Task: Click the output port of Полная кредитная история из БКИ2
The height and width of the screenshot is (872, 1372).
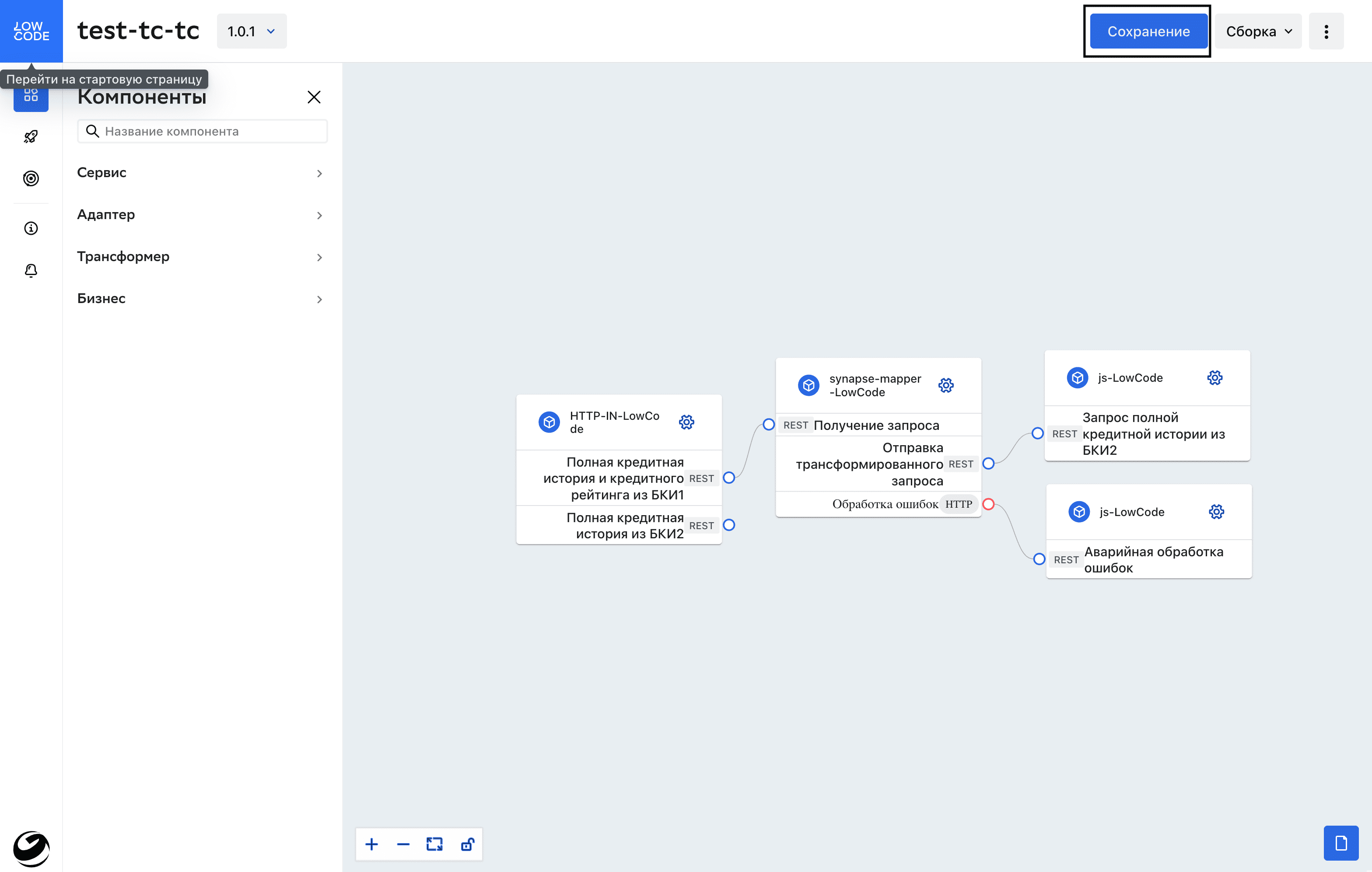Action: point(729,525)
